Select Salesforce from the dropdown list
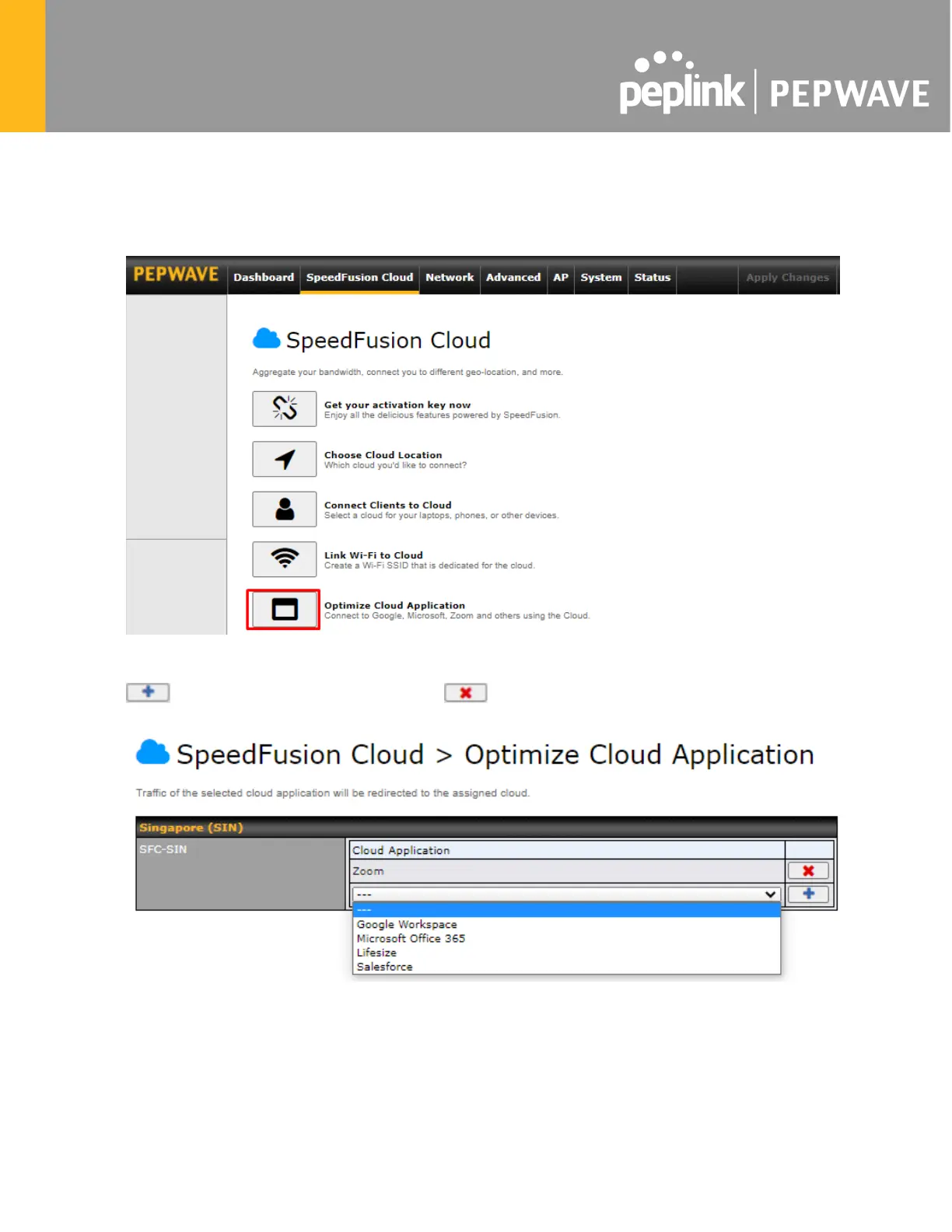This screenshot has width=952, height=1232. 566,967
